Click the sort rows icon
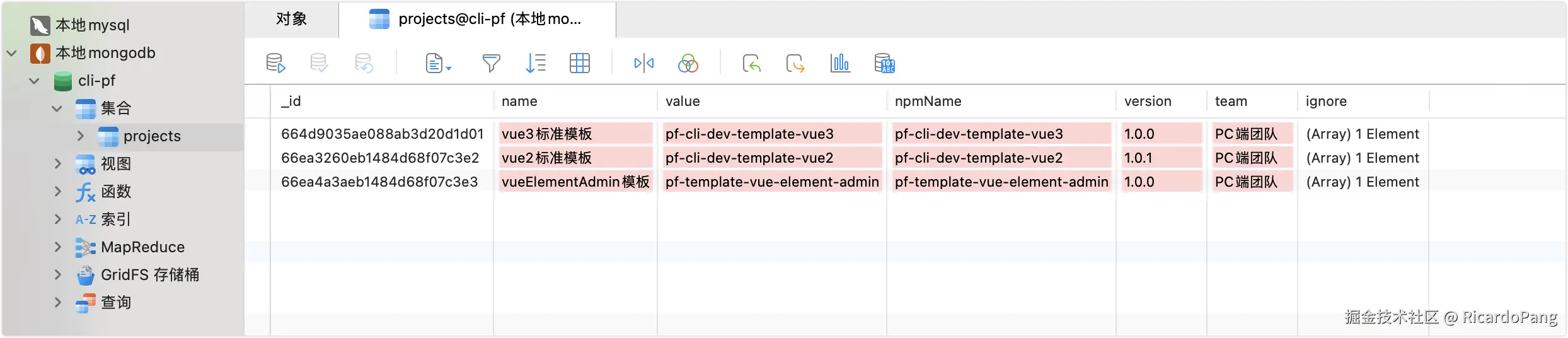 pyautogui.click(x=535, y=63)
